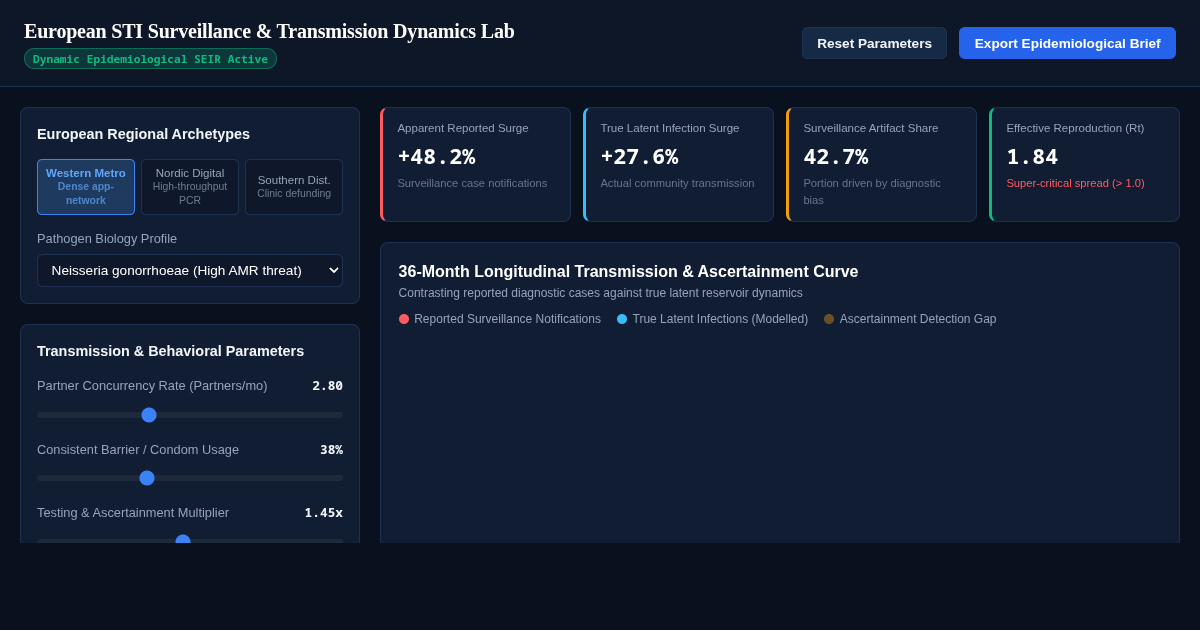The height and width of the screenshot is (630, 1200).
Task: Click the Dynamic Epidemiological SEIR Active badge
Action: click(x=150, y=59)
